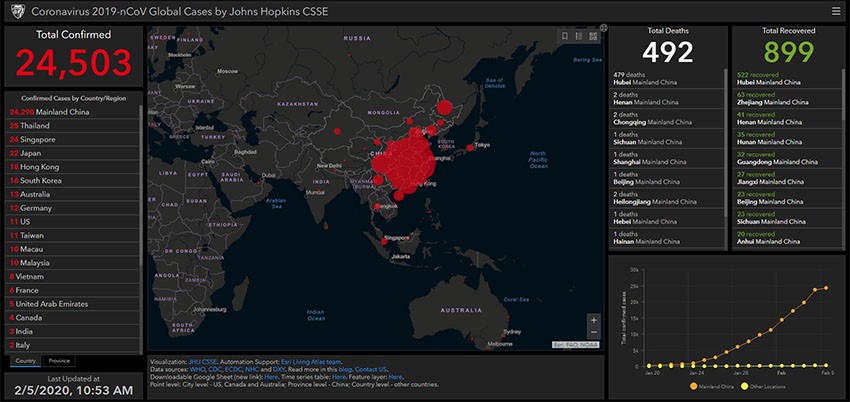Click the '20 recovered Anhui' entry

point(788,238)
